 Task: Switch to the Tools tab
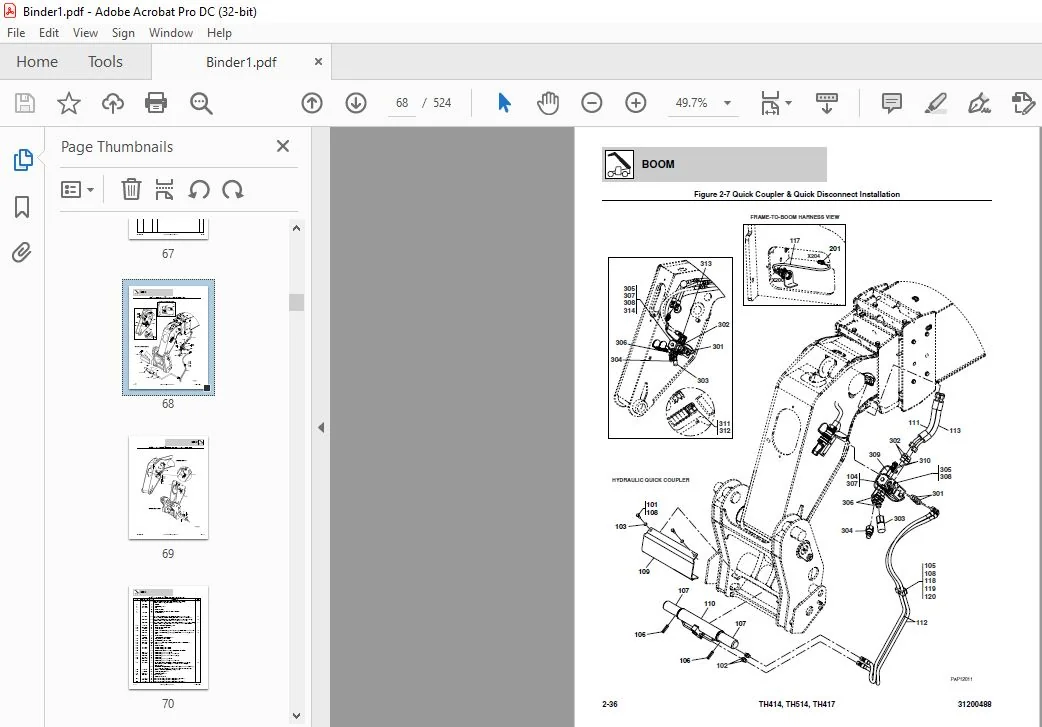pyautogui.click(x=106, y=62)
